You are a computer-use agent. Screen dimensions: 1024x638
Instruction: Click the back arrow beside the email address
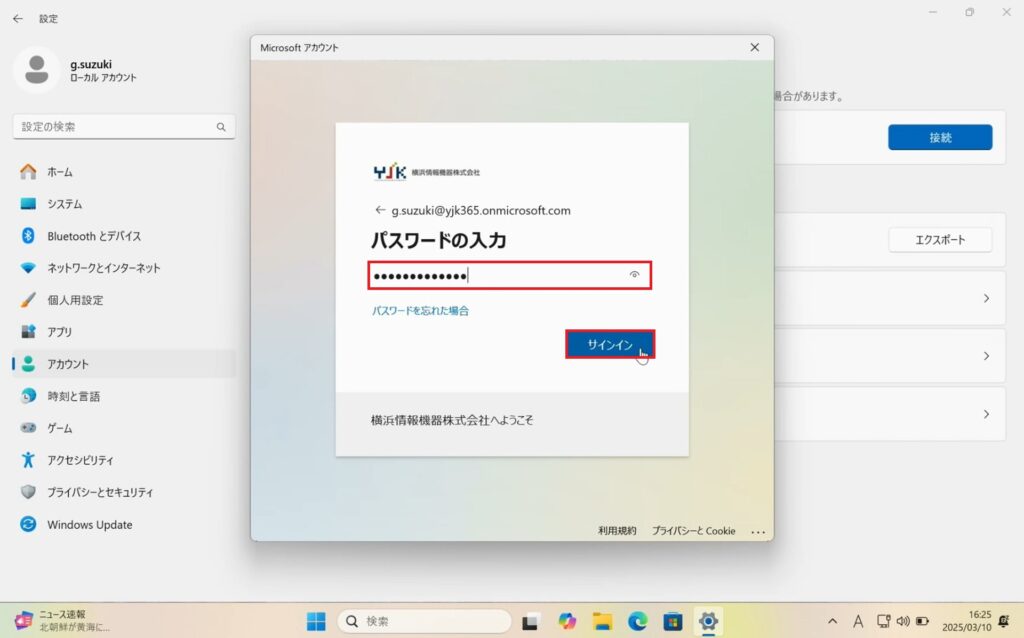380,210
